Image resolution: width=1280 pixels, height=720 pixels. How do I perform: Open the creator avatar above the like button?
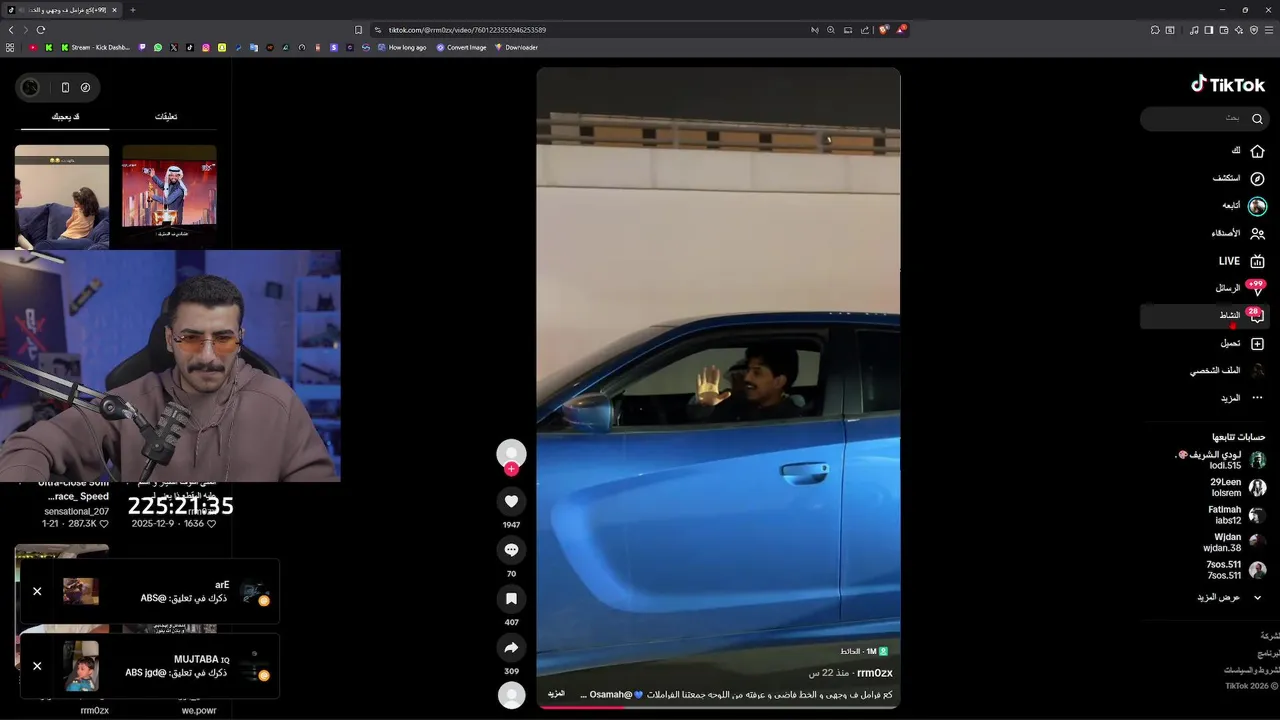(511, 453)
